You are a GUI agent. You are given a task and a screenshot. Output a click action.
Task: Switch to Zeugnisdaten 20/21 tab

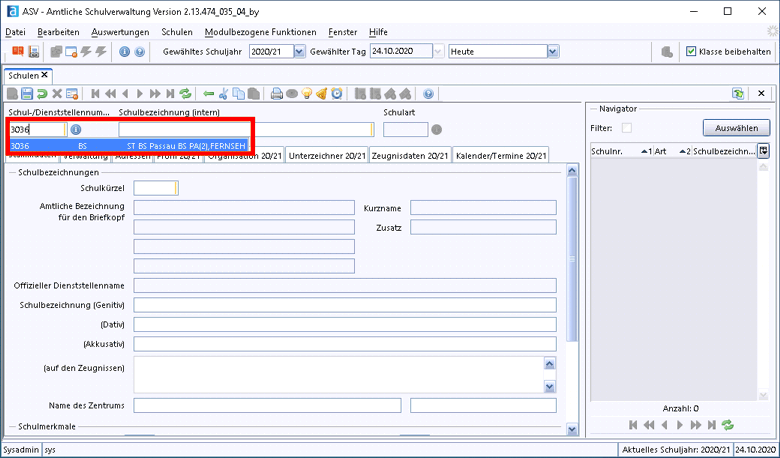pos(410,155)
